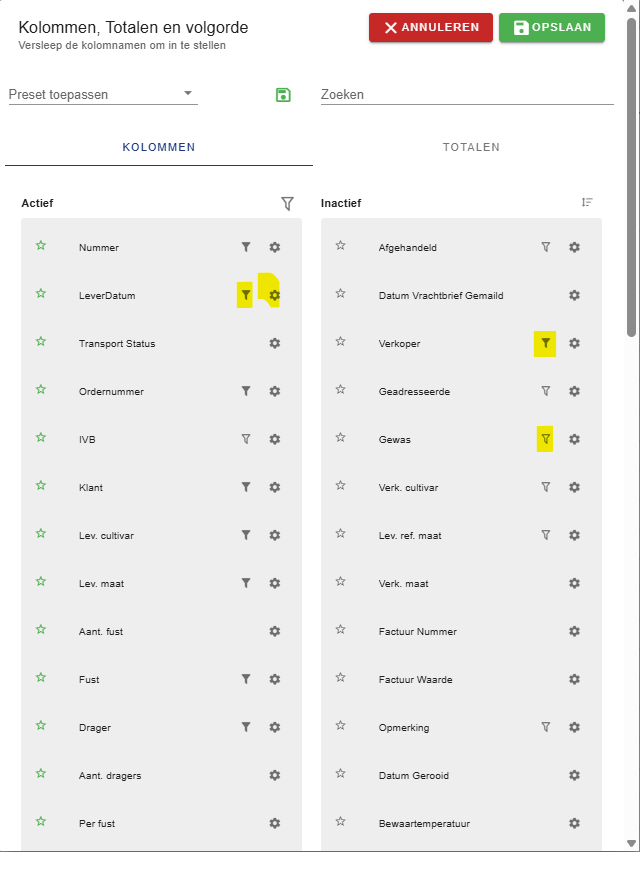The image size is (640, 877).
Task: Click the filter icon next to Verkoper
Action: coord(545,343)
